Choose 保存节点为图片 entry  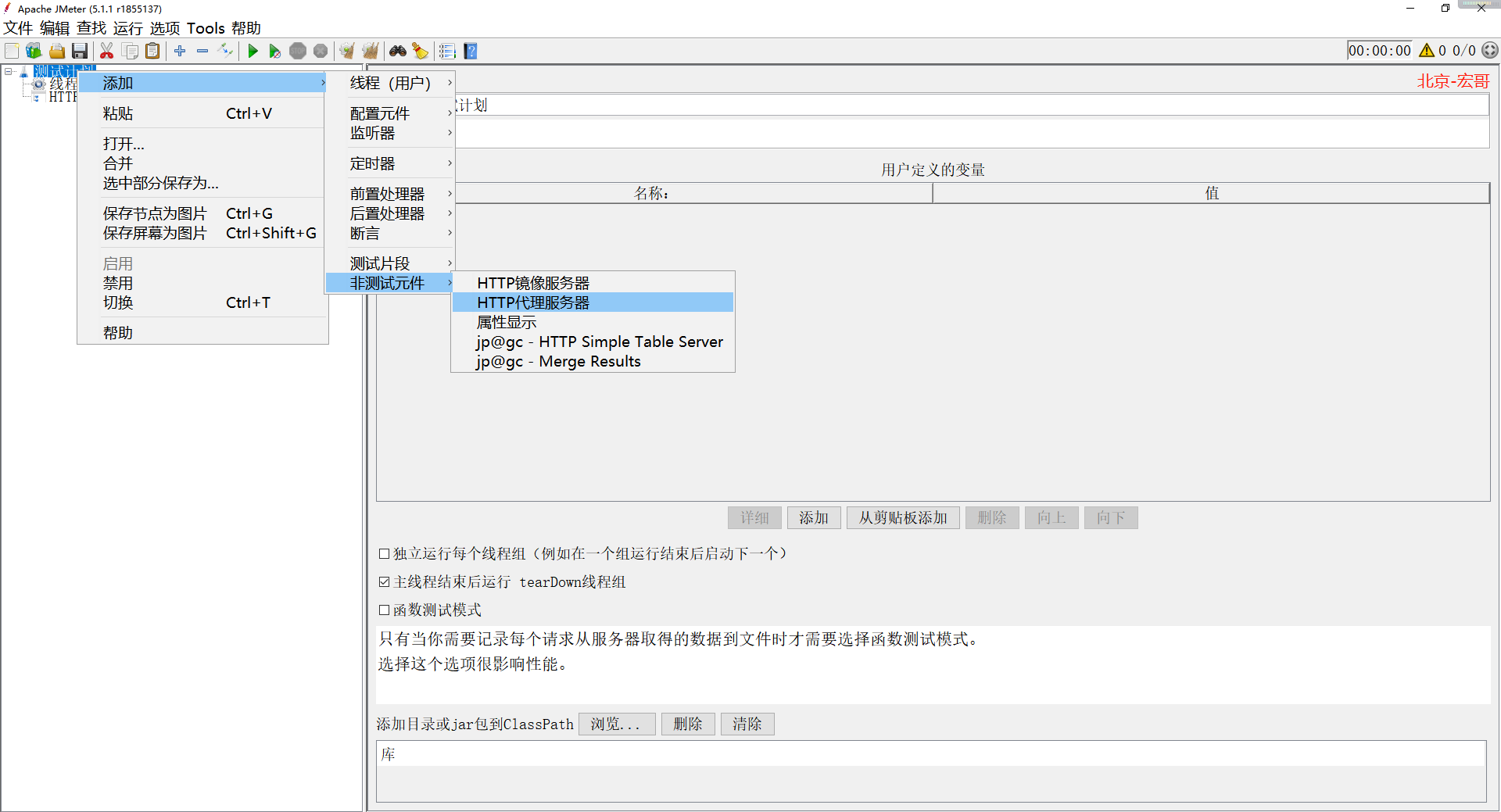pyautogui.click(x=202, y=213)
